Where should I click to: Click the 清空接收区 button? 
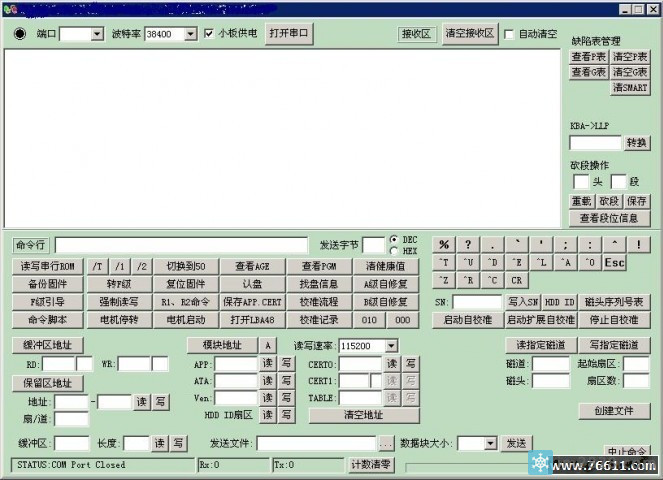tap(469, 33)
